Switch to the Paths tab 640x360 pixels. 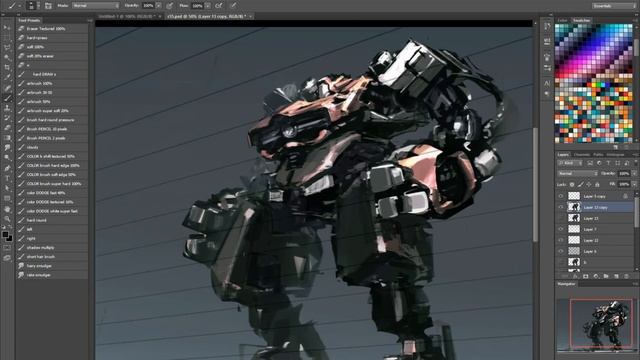click(x=598, y=155)
